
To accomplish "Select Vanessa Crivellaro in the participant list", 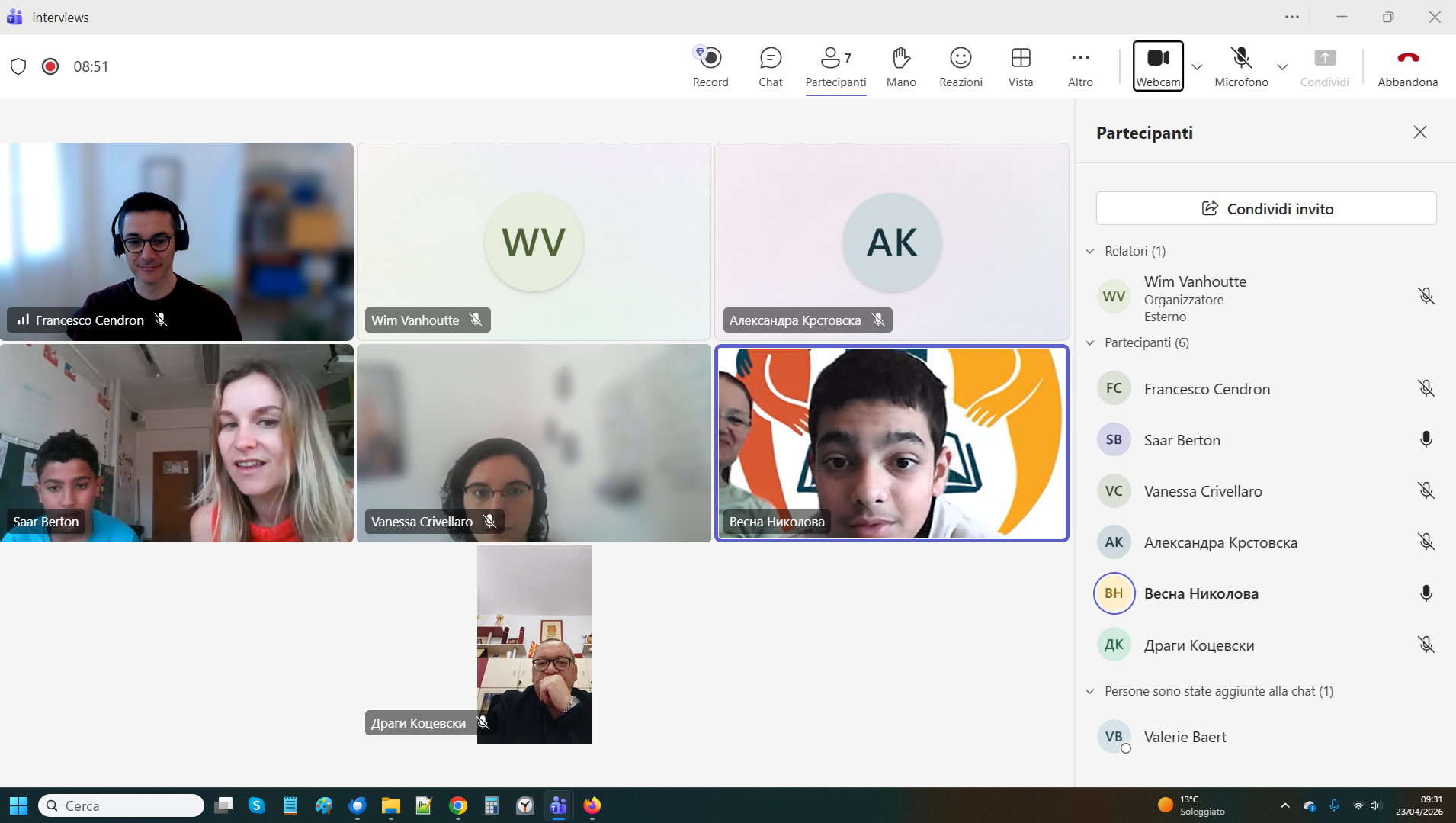I will pos(1266,491).
